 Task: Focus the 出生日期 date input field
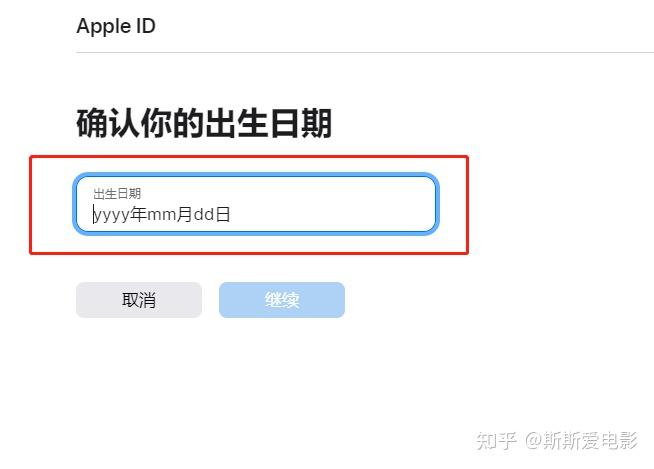(x=256, y=204)
